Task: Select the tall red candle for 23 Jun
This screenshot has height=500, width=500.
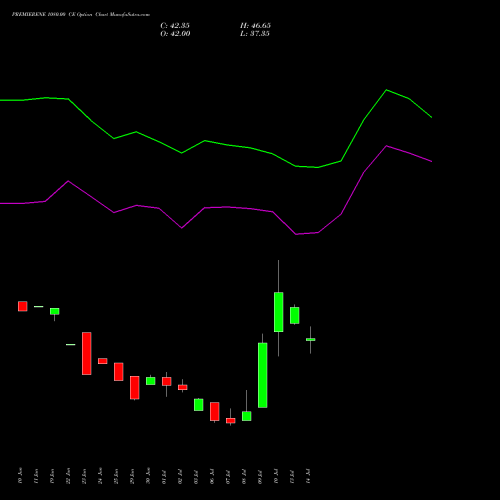Action: 87,353
